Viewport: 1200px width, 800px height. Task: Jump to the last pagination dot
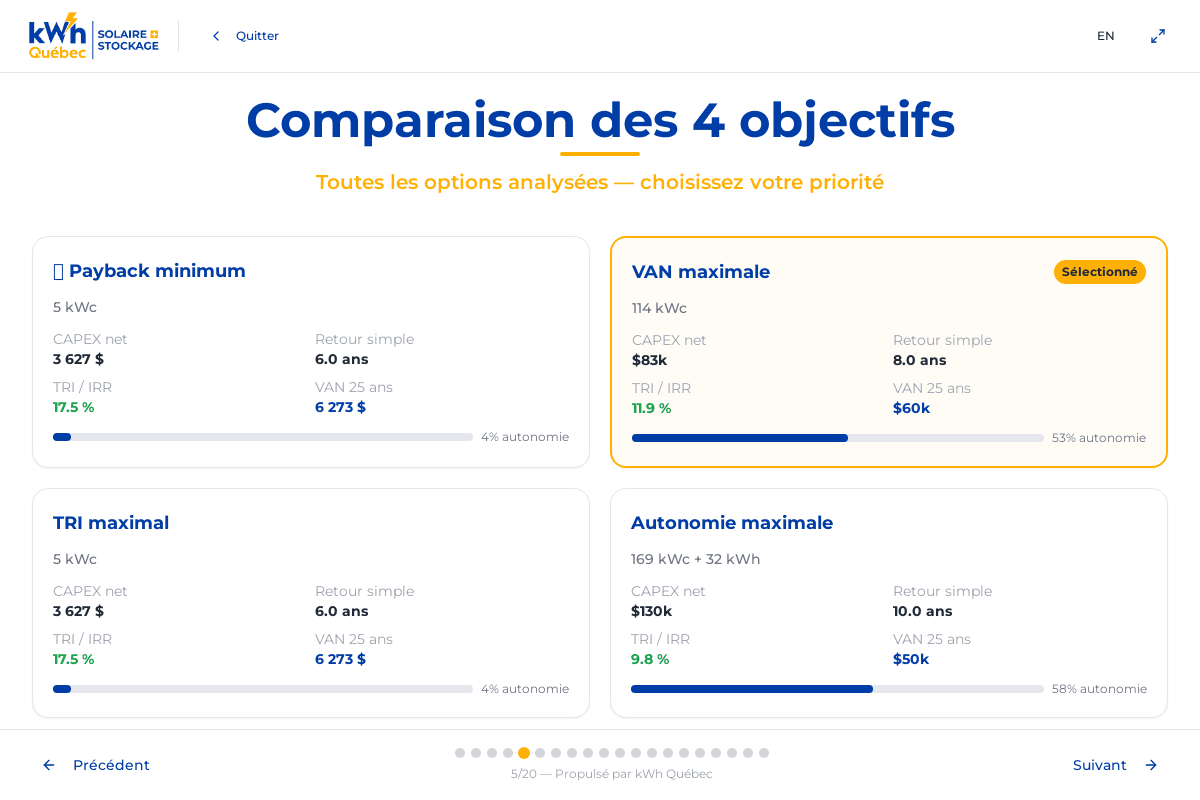click(x=764, y=753)
